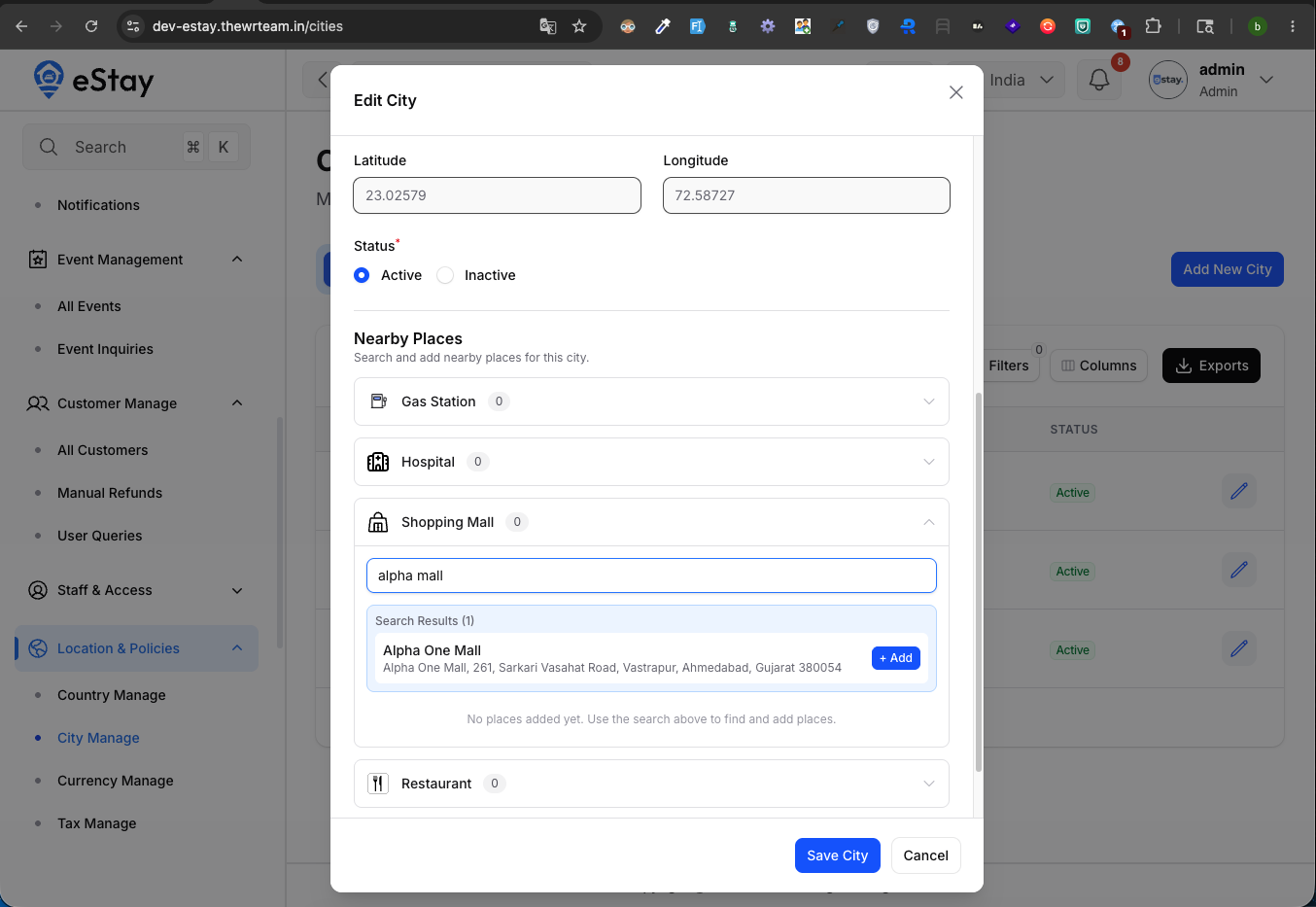Open All Customers page

click(103, 450)
